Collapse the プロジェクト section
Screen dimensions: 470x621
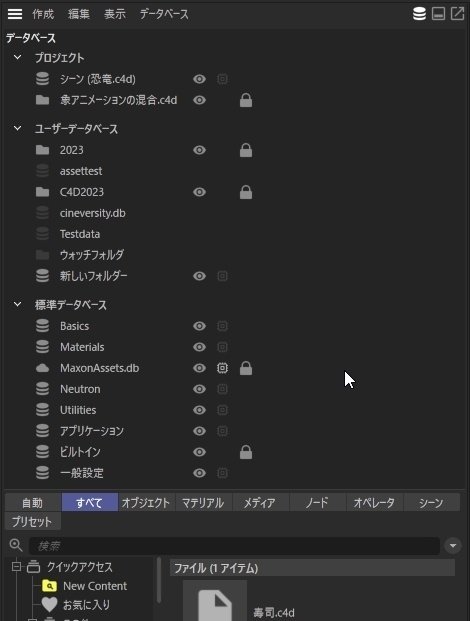17,57
